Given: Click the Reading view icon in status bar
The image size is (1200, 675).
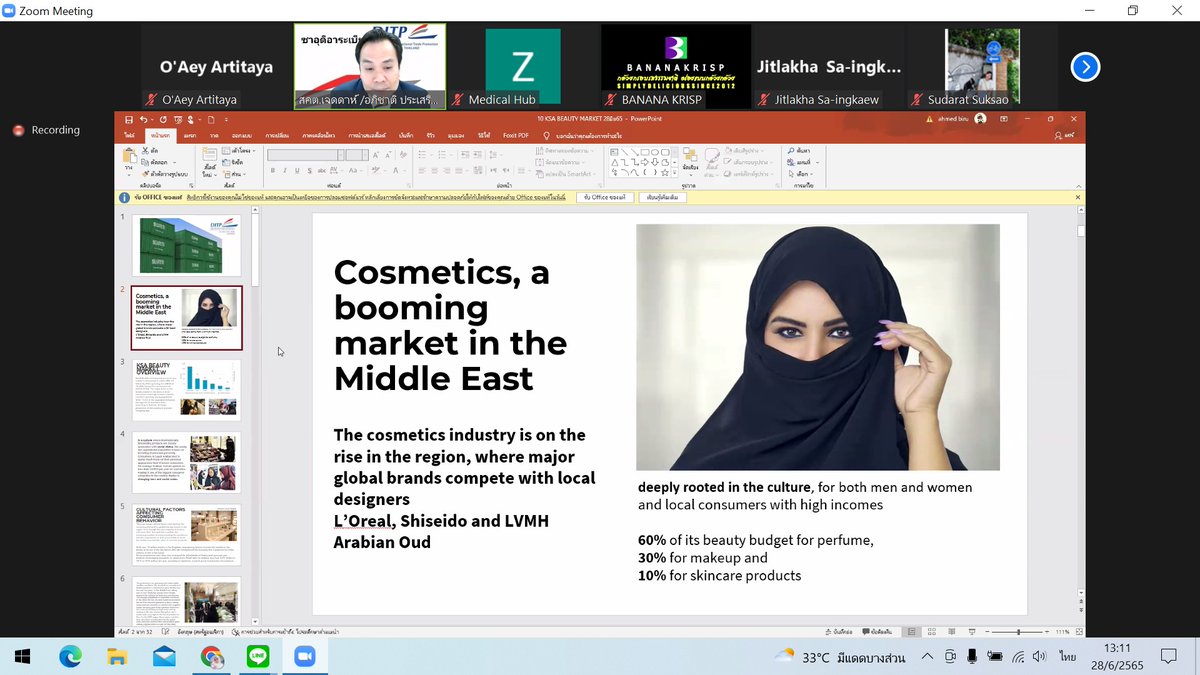Looking at the screenshot, I should 952,632.
